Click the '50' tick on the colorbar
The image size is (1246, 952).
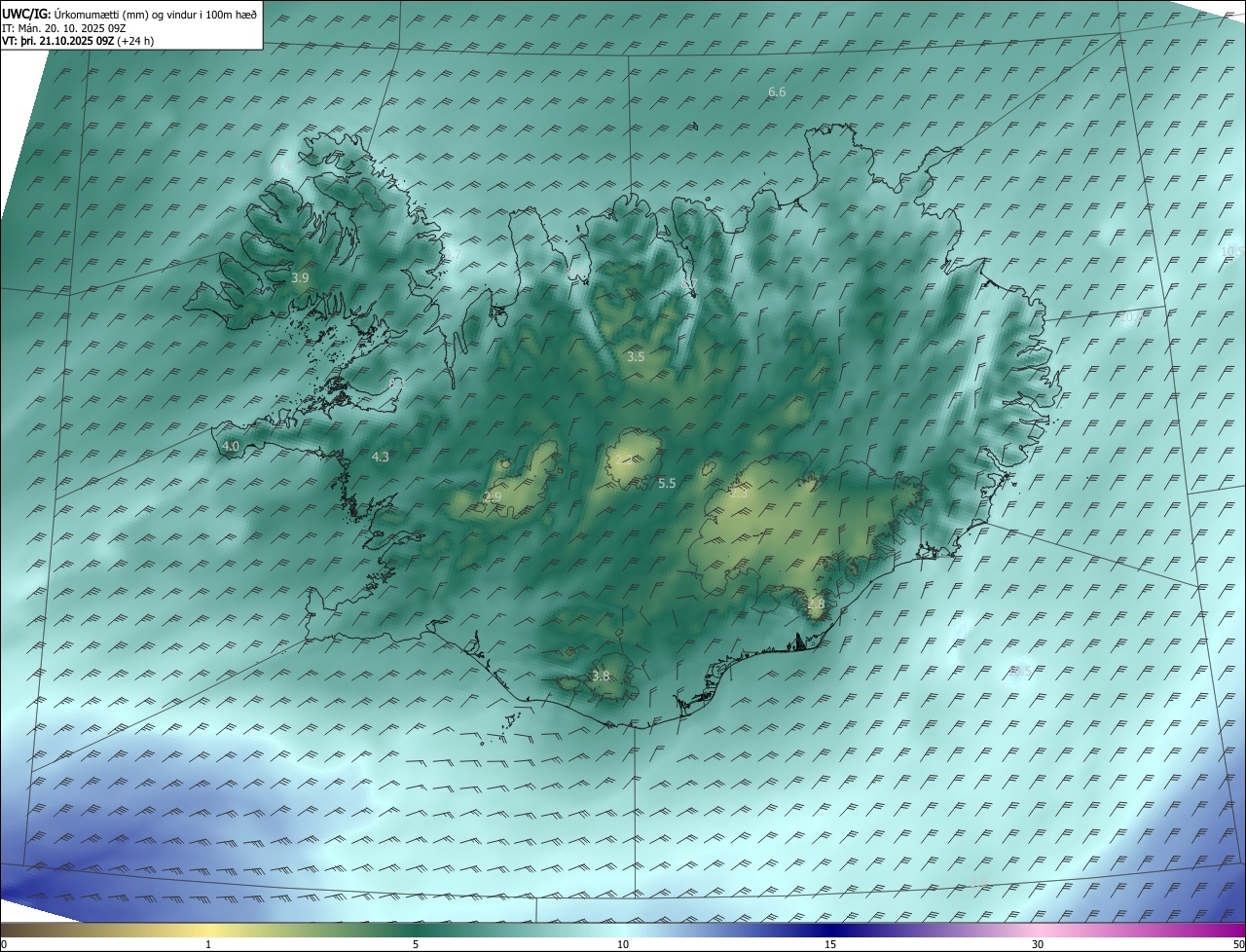(1238, 944)
